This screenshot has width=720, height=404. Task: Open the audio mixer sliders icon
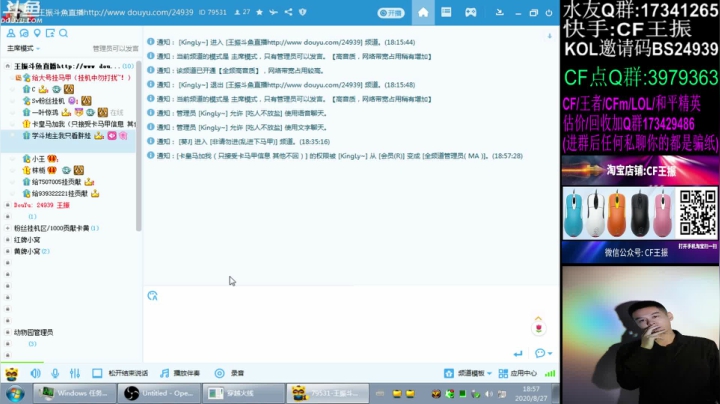tap(75, 373)
